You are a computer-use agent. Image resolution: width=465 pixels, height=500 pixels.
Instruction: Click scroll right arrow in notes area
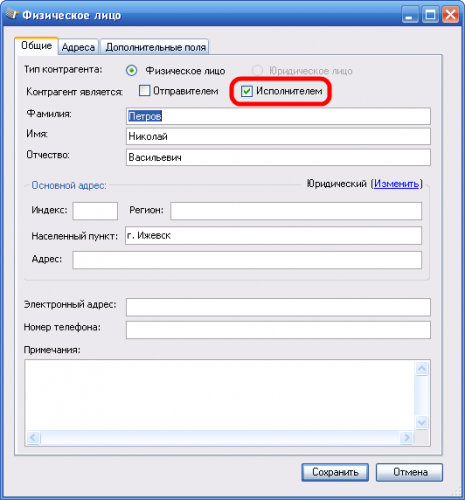pos(407,437)
